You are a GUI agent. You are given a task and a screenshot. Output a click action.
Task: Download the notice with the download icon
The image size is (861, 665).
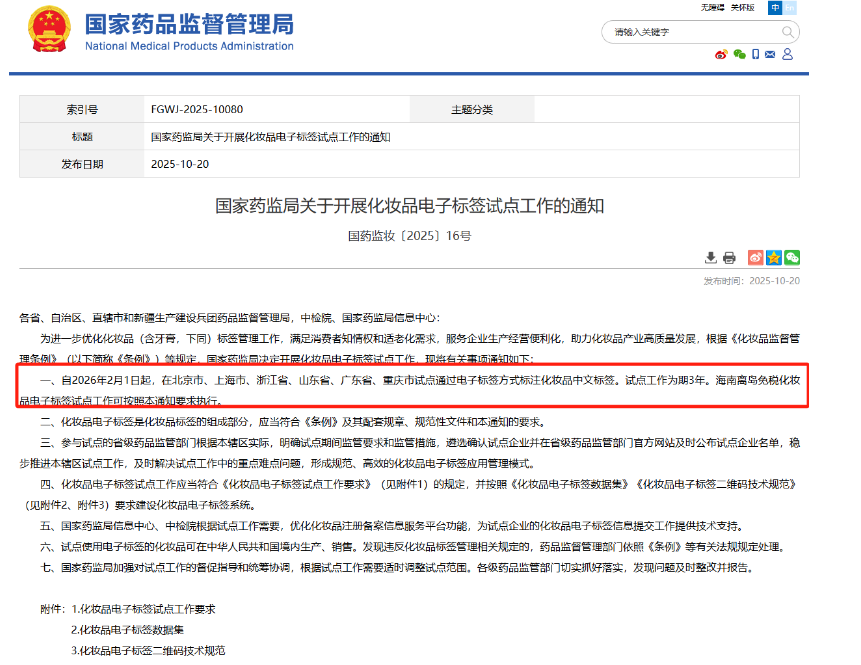pos(710,258)
